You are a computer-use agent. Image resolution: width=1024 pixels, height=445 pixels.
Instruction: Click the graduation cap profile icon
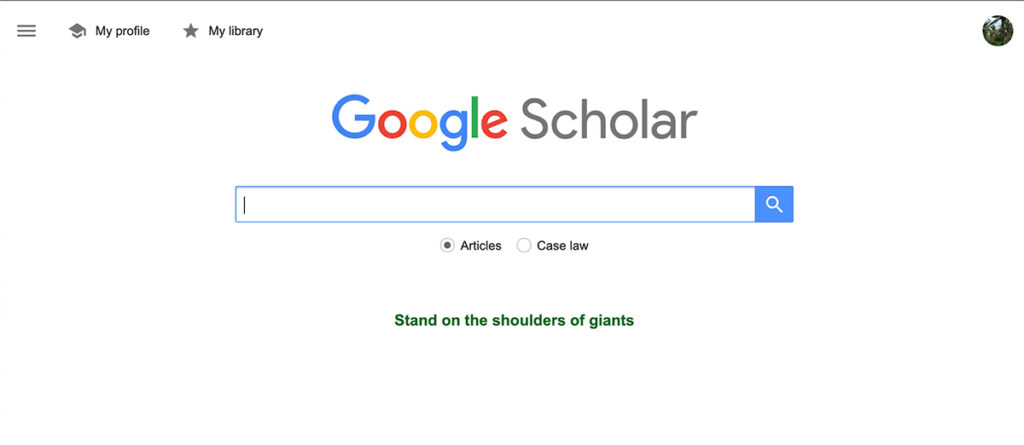pos(77,31)
